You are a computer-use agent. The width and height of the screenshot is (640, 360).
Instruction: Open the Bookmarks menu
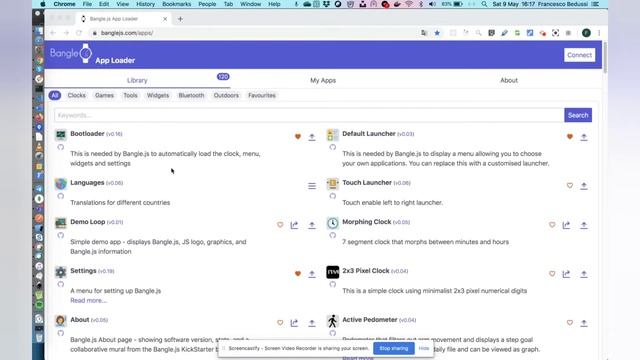point(176,4)
